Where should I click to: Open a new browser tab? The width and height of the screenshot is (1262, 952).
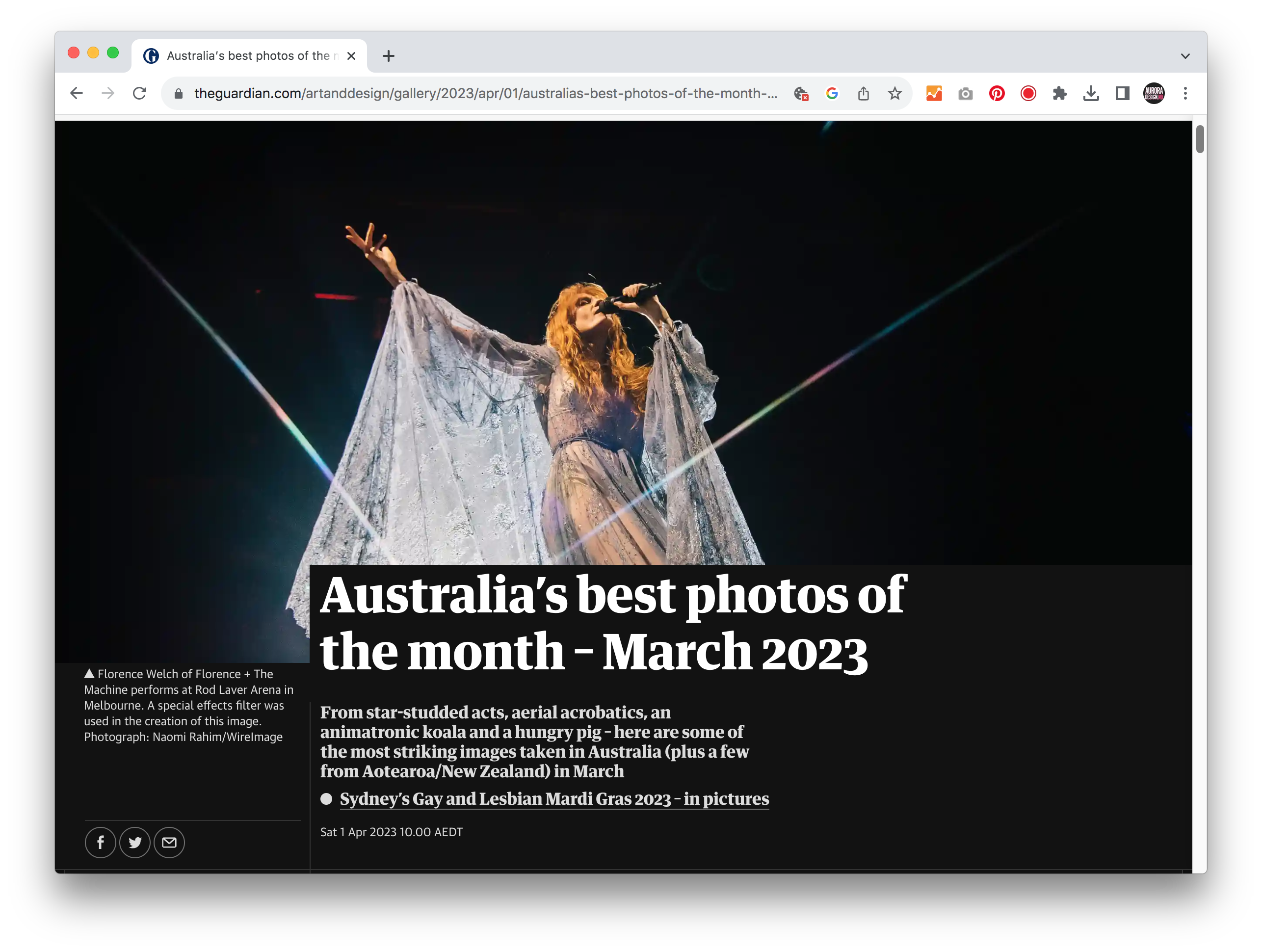tap(389, 56)
